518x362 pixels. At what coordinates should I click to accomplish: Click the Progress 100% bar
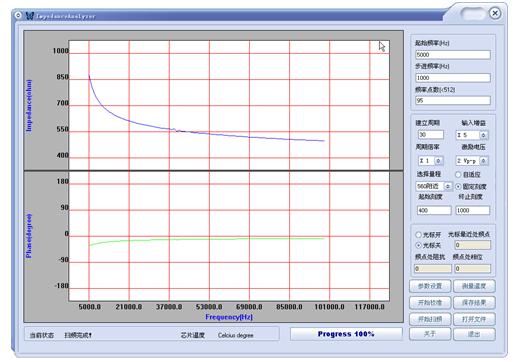click(346, 334)
